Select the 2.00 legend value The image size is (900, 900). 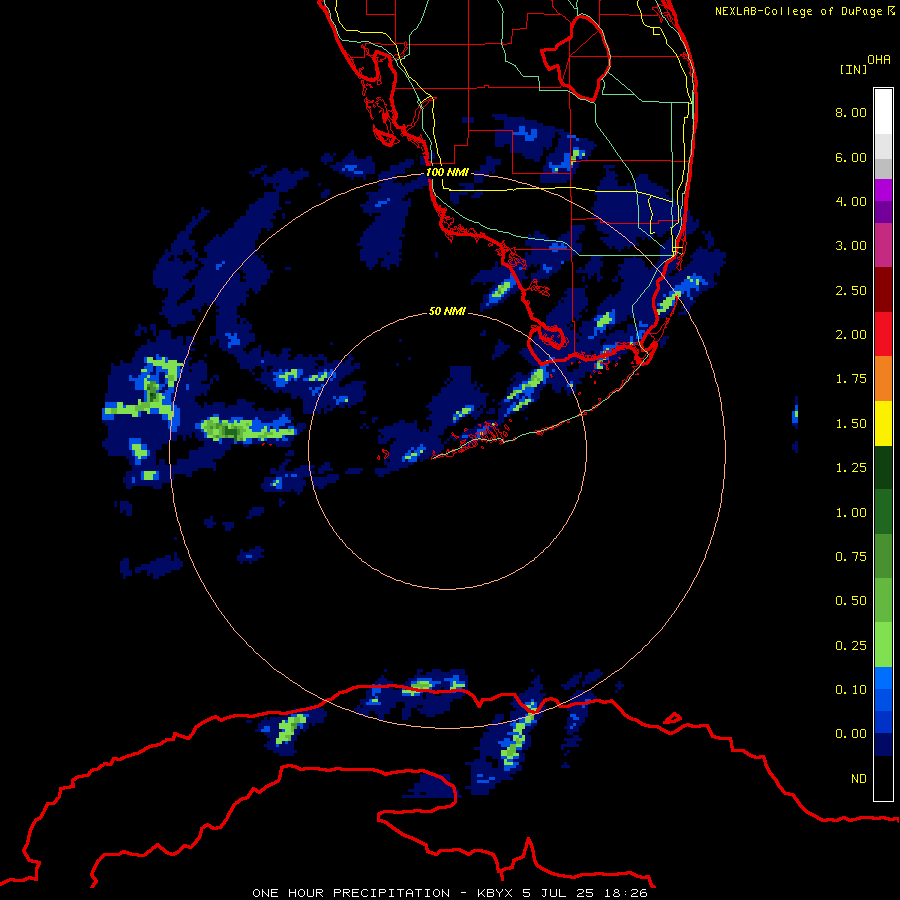[851, 335]
